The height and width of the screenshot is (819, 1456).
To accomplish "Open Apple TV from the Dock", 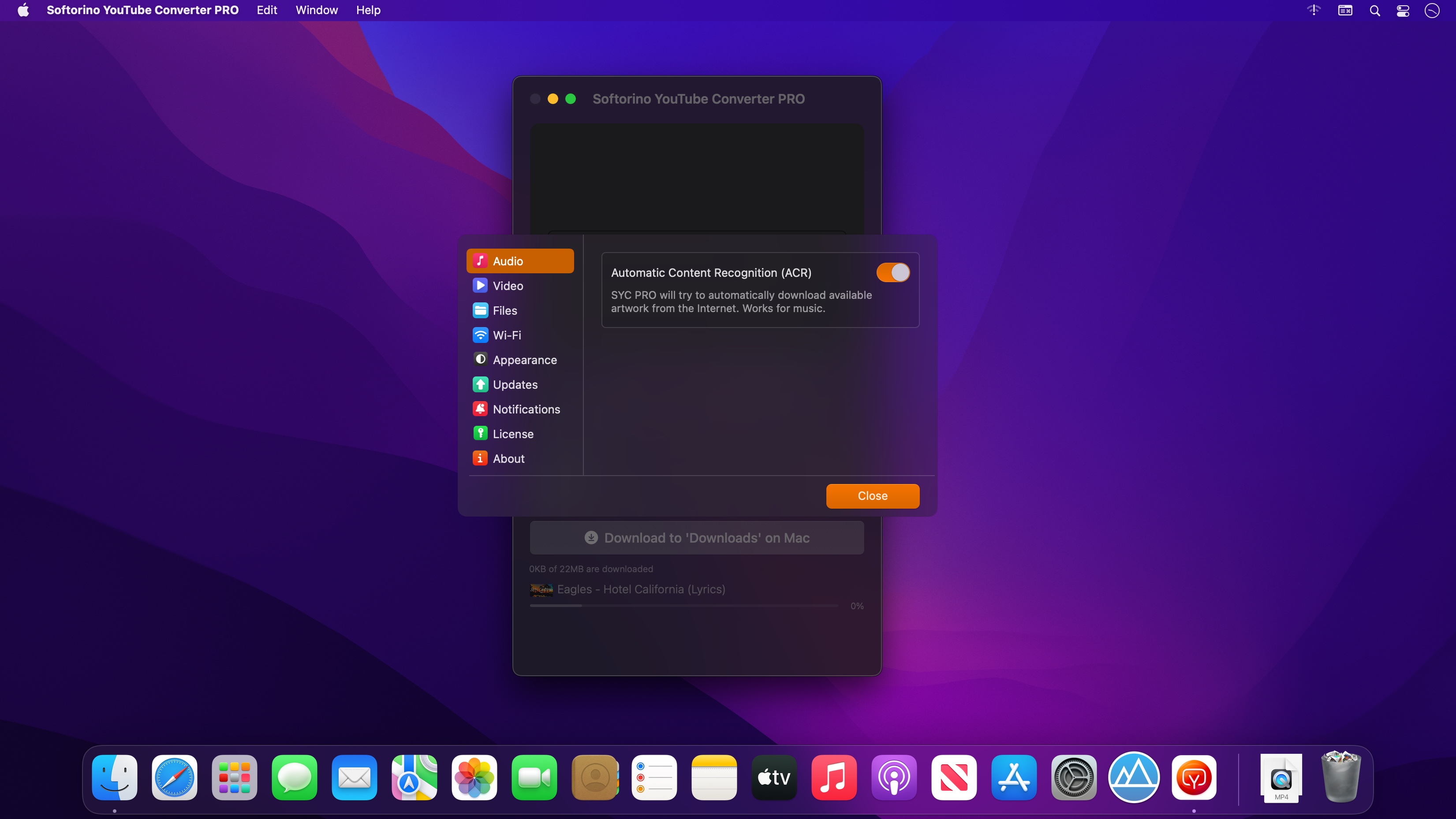I will point(774,778).
